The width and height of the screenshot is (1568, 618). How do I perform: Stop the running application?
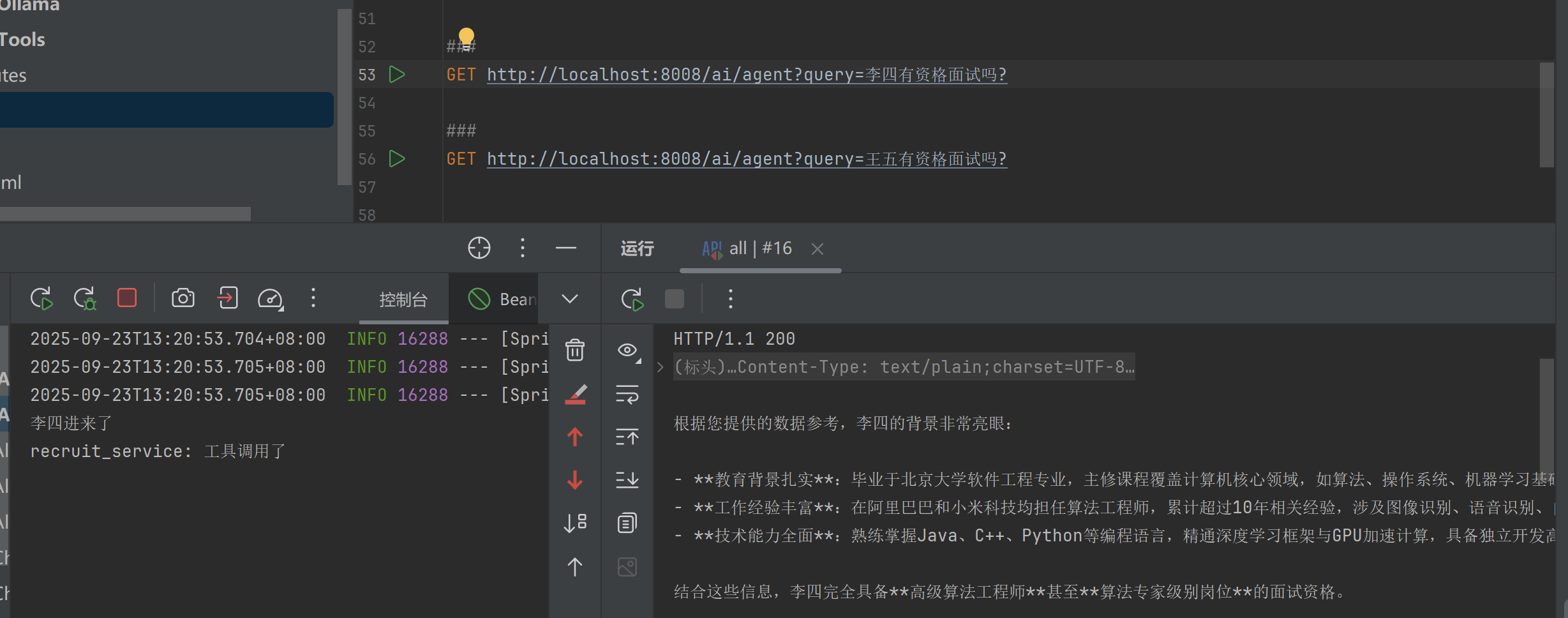[127, 298]
